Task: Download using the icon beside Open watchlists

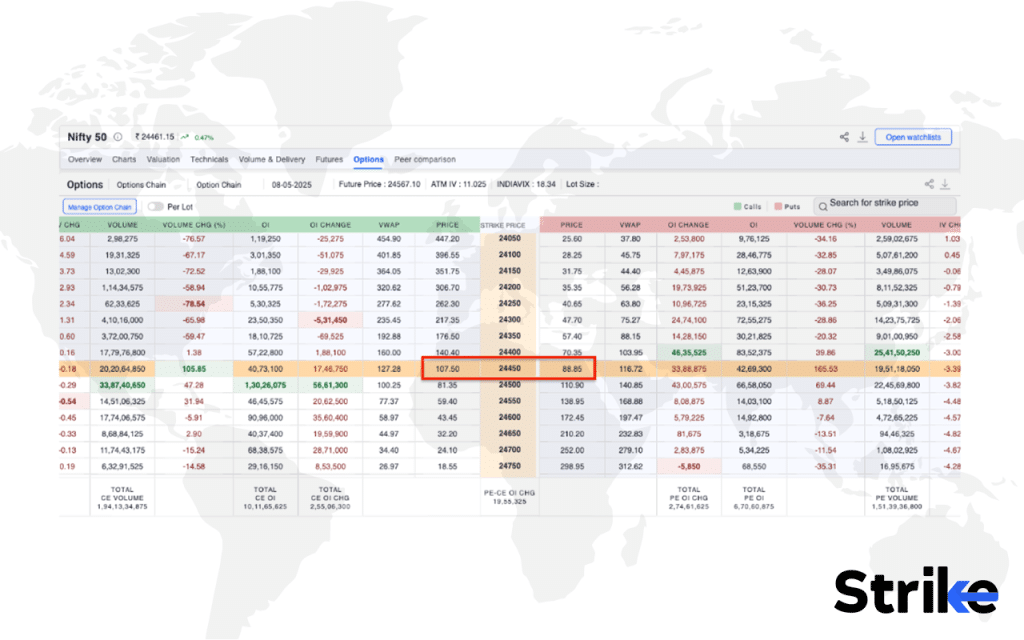Action: click(x=862, y=137)
